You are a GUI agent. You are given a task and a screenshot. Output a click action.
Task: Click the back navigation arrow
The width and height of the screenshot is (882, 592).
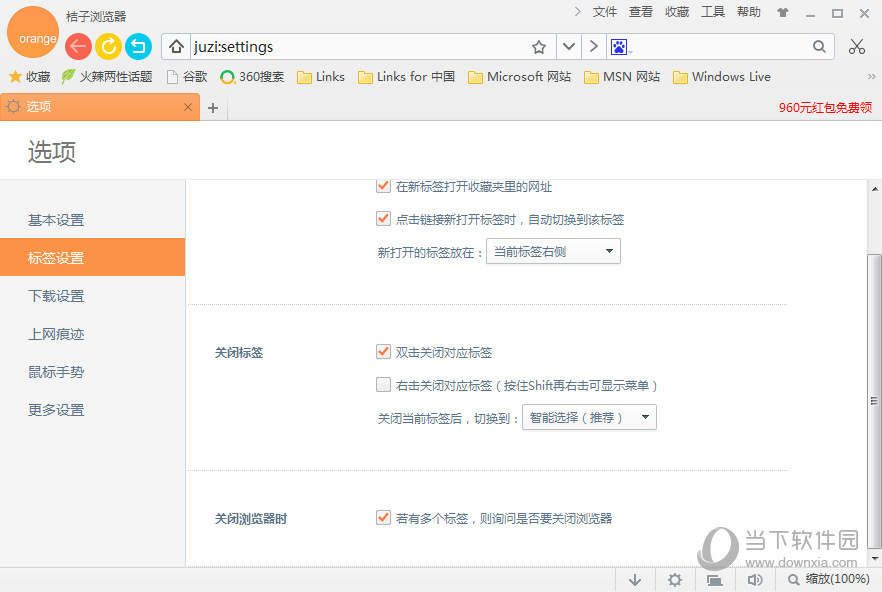(78, 46)
